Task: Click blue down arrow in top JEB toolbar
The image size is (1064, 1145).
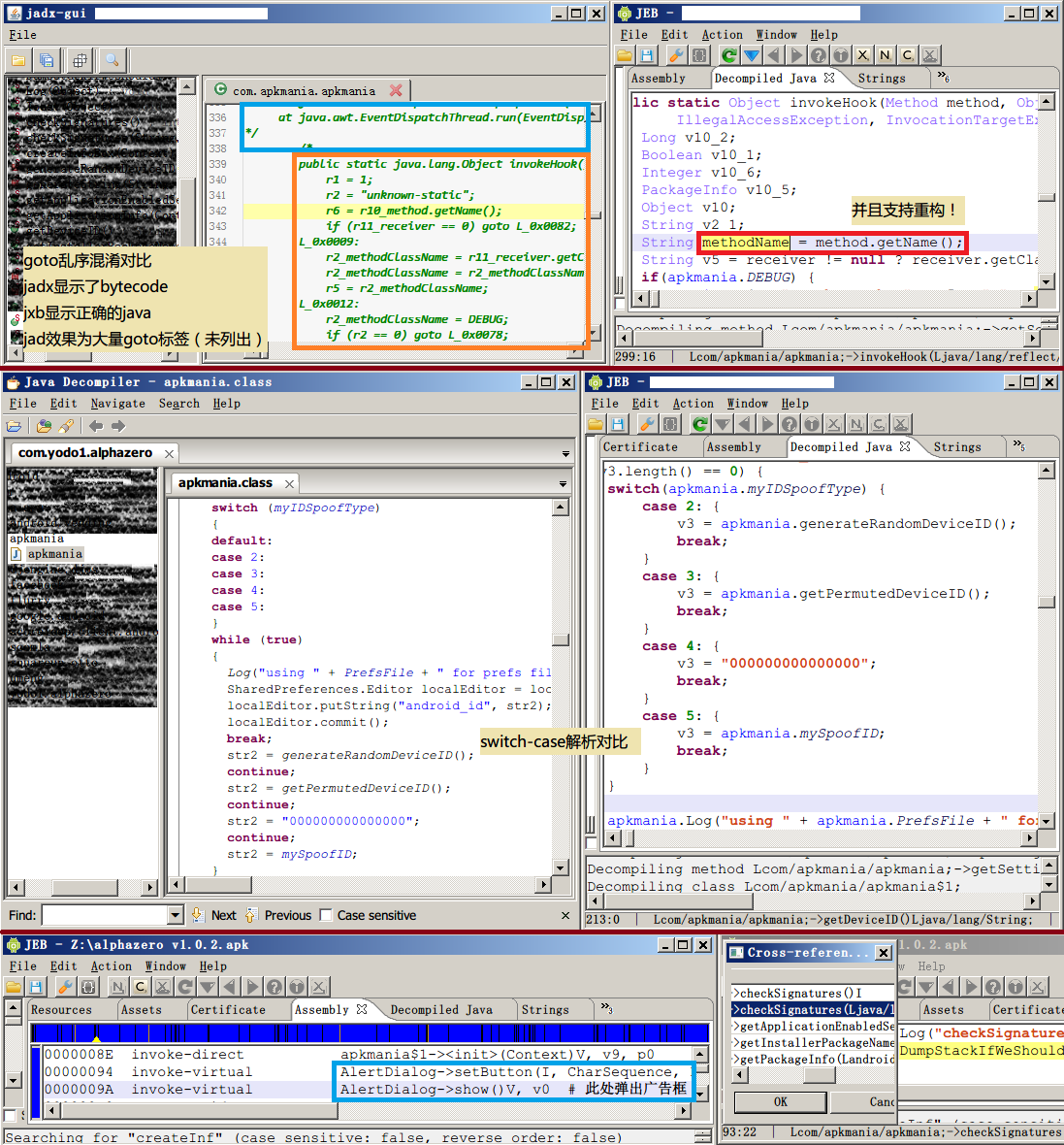Action: pyautogui.click(x=752, y=55)
